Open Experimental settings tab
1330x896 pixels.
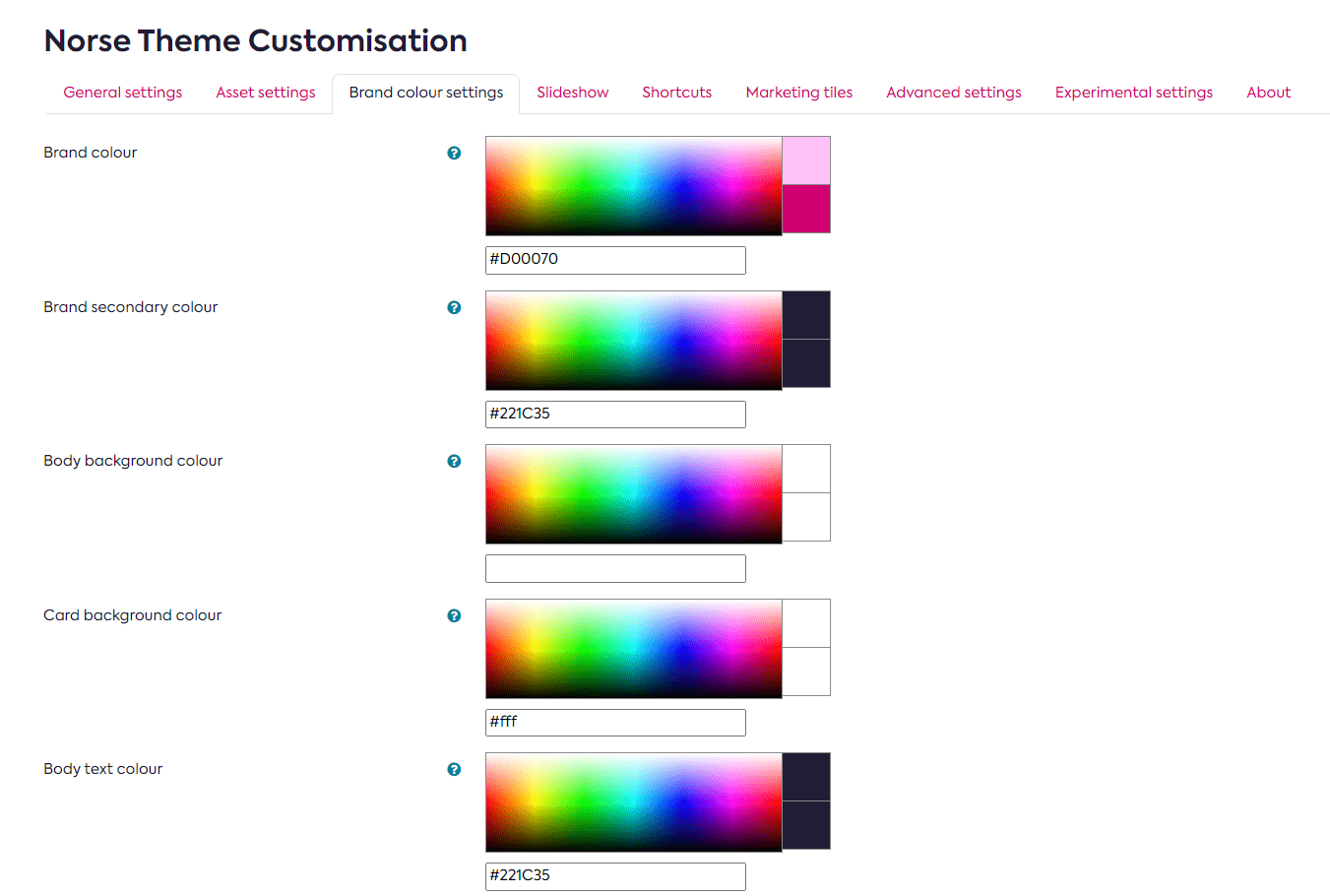(x=1133, y=93)
